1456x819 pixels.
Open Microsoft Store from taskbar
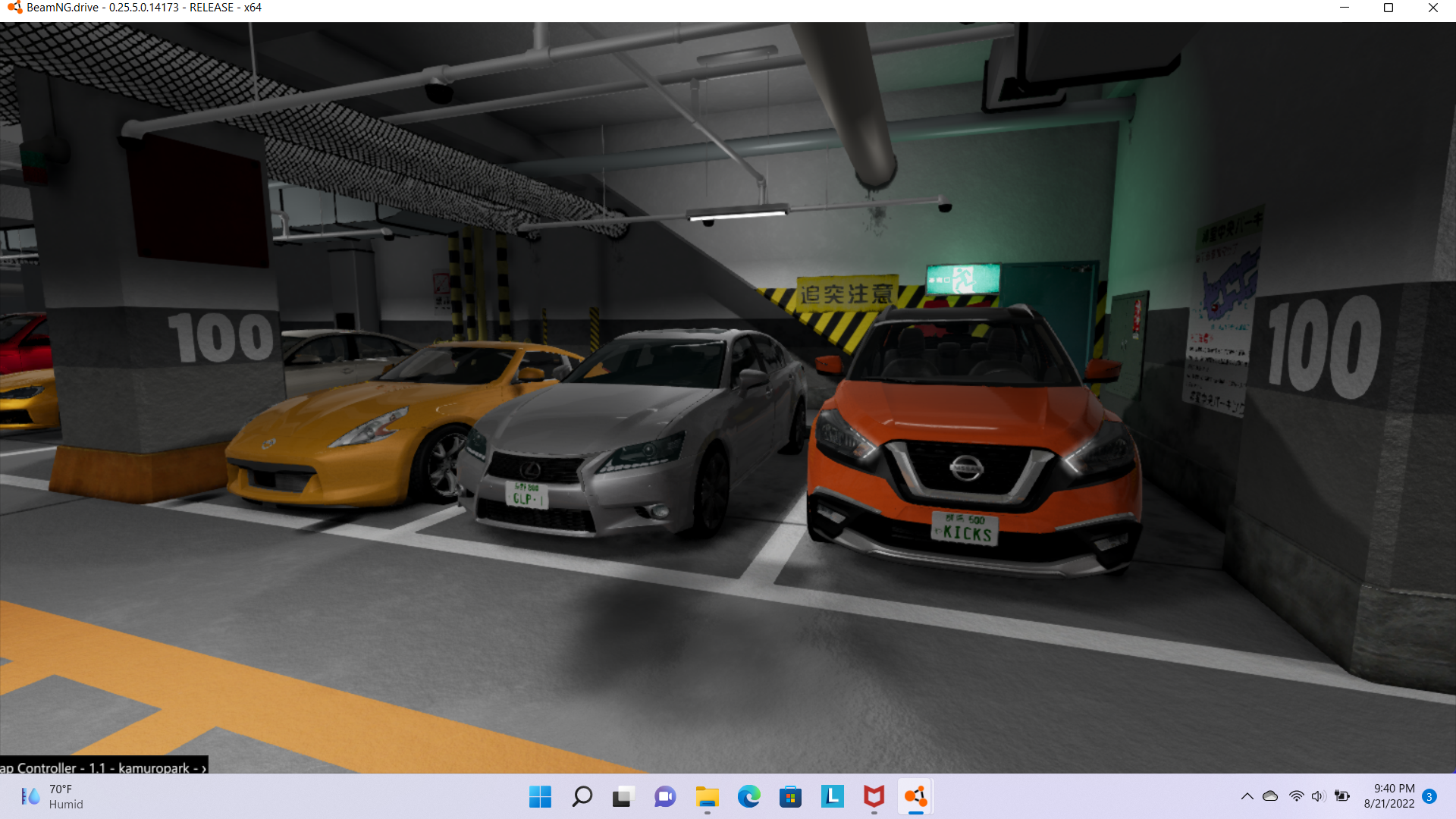pyautogui.click(x=790, y=796)
